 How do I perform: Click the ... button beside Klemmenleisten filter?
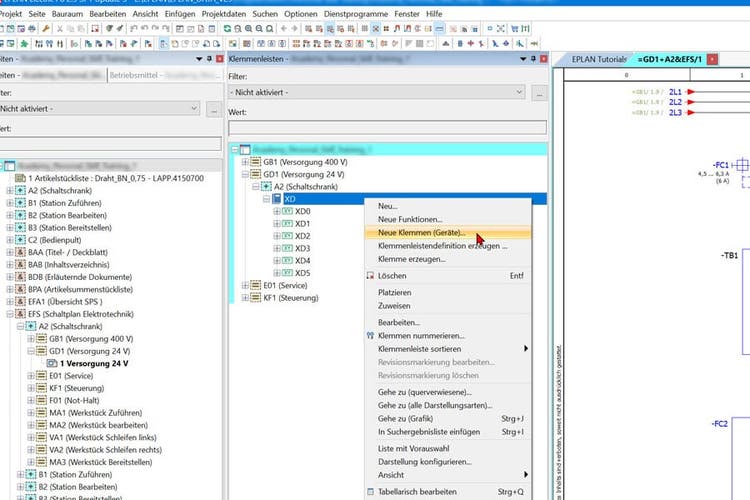click(x=539, y=93)
